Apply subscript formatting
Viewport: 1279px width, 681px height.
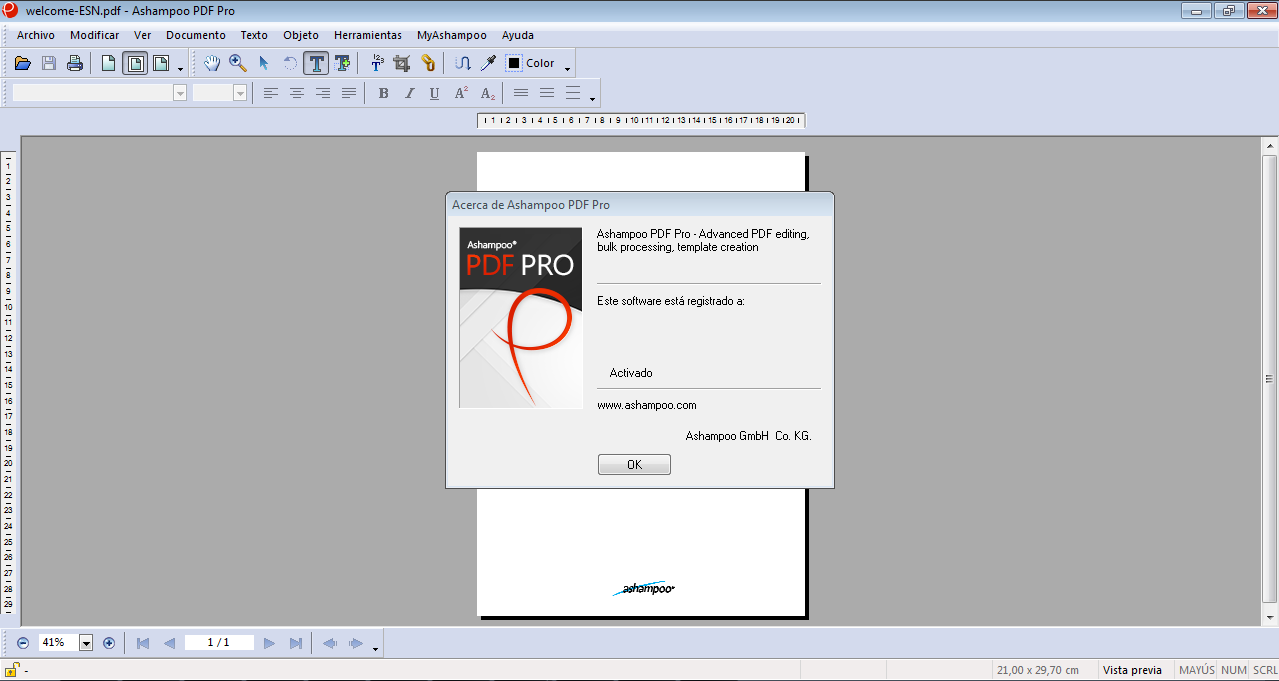pos(487,93)
